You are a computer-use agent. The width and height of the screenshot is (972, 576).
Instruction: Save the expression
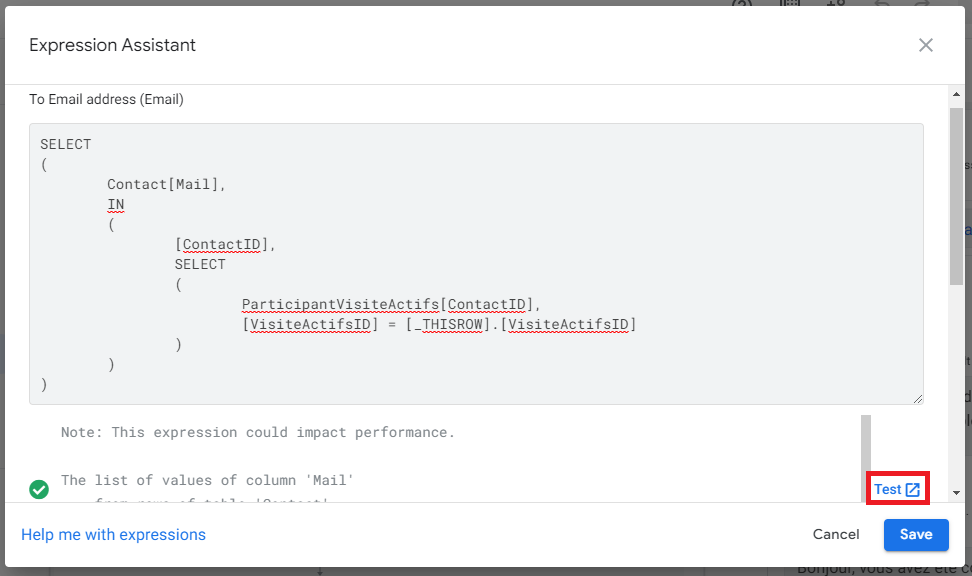coord(916,534)
